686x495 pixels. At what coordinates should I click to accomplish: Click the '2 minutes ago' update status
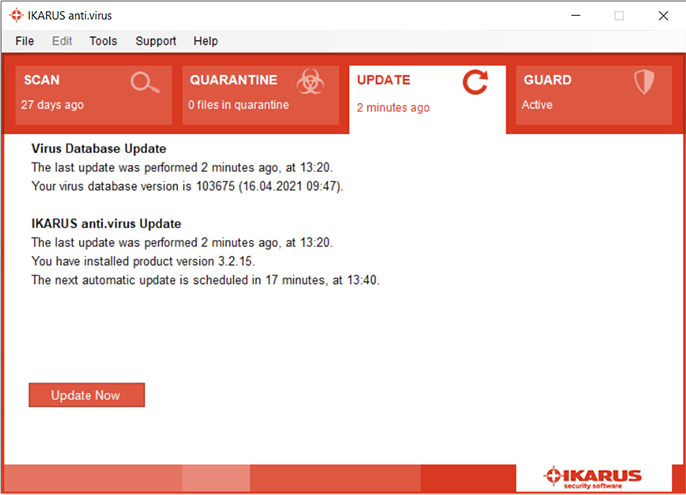393,108
